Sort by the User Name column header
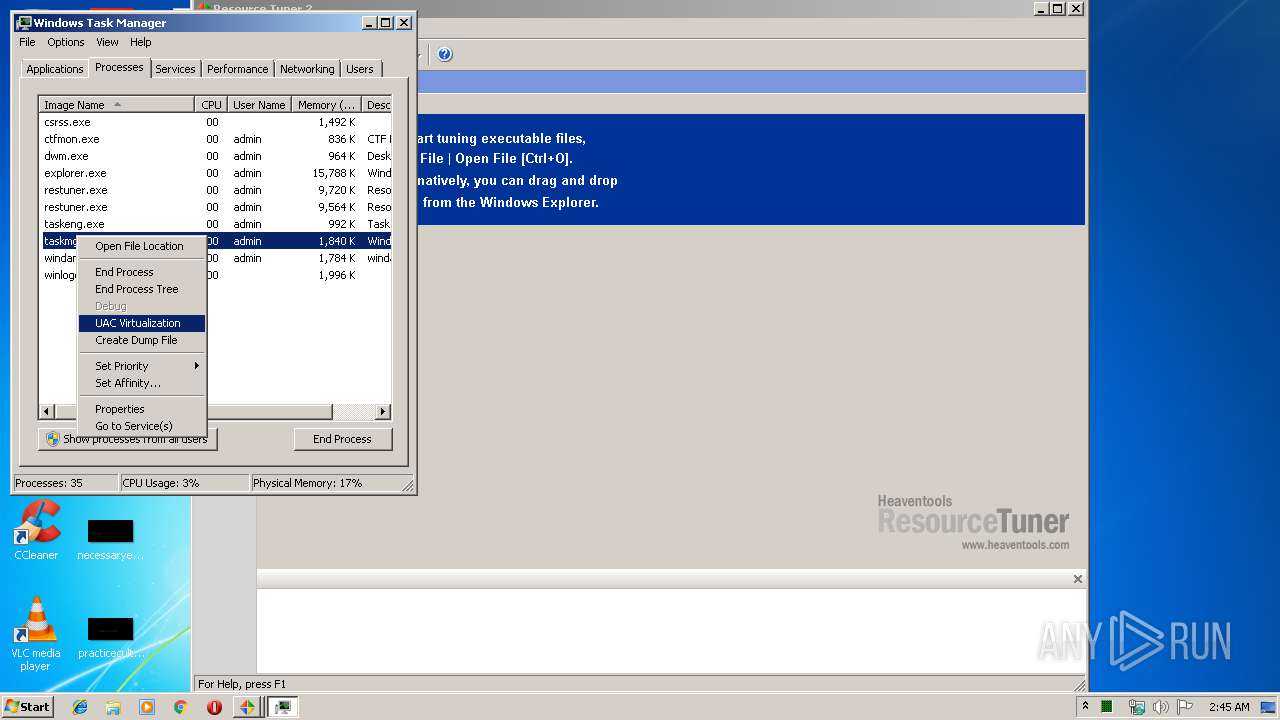1280x720 pixels. click(x=259, y=105)
